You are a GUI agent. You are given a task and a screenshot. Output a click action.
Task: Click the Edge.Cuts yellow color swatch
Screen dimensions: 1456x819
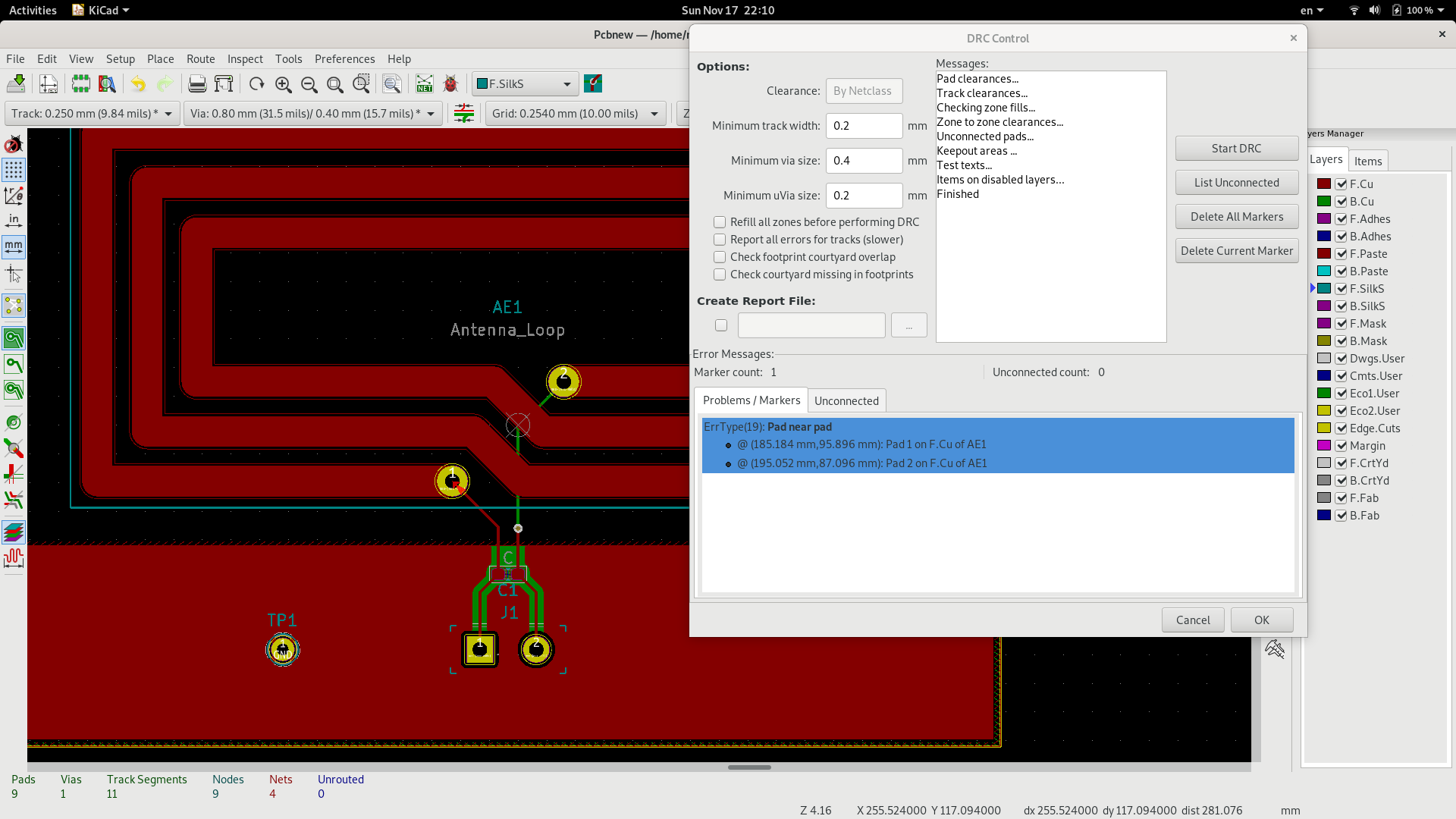coord(1324,428)
